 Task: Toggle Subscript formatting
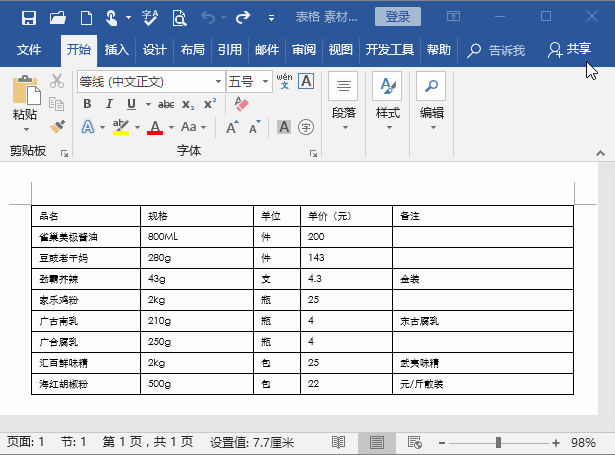(x=188, y=104)
